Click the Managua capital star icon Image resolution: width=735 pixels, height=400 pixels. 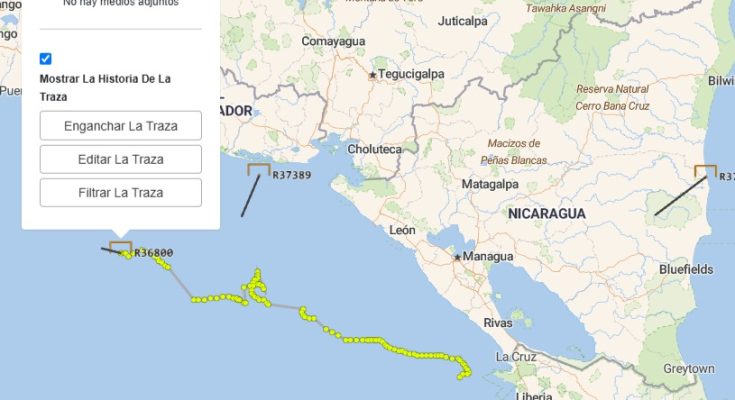click(458, 257)
